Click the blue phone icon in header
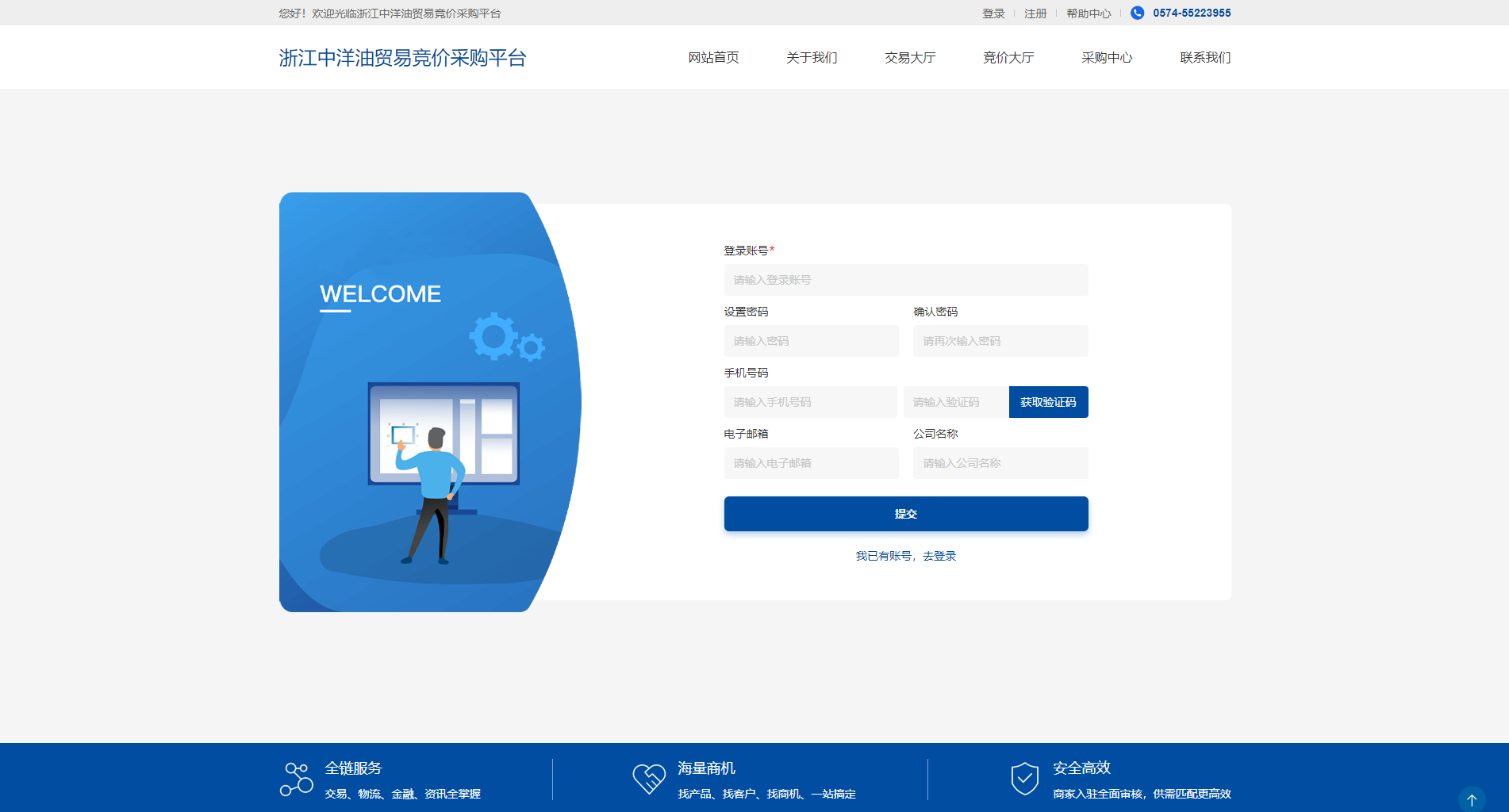Screen dimensions: 1509x812 (1137, 13)
